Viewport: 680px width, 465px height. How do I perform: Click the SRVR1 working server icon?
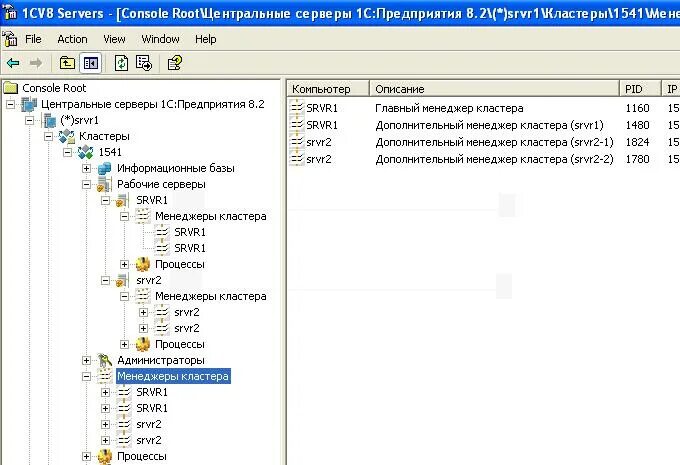[x=122, y=200]
